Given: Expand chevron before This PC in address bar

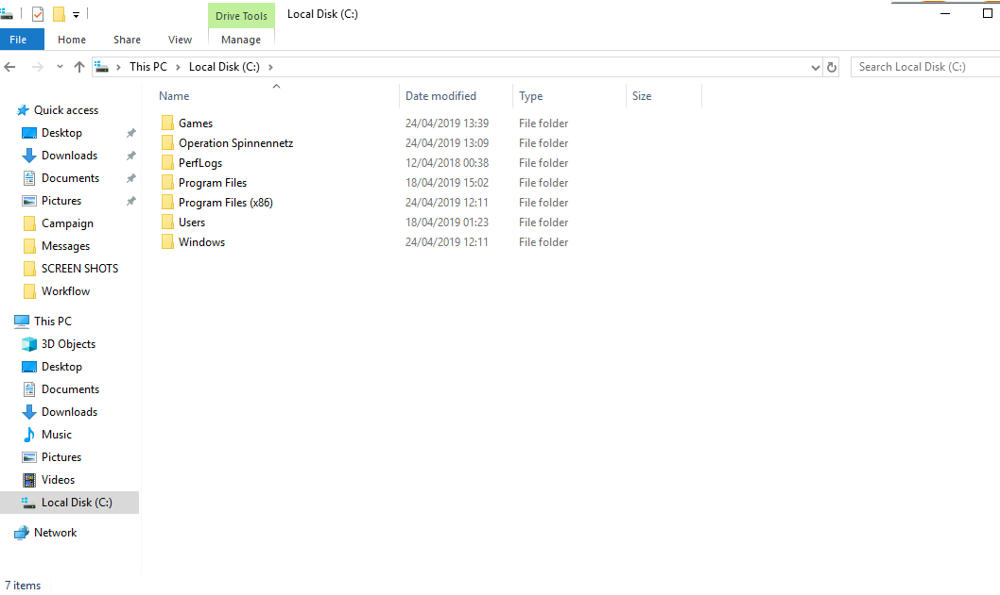Looking at the screenshot, I should tap(118, 67).
